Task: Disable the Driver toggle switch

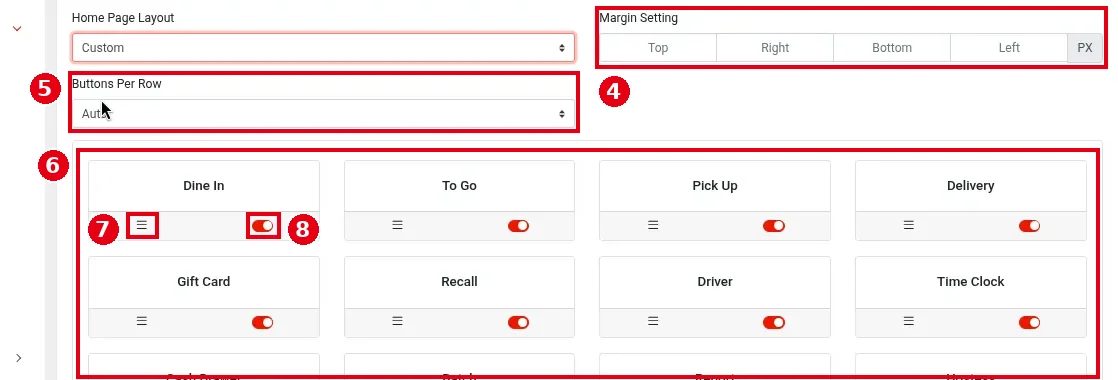Action: pos(774,322)
